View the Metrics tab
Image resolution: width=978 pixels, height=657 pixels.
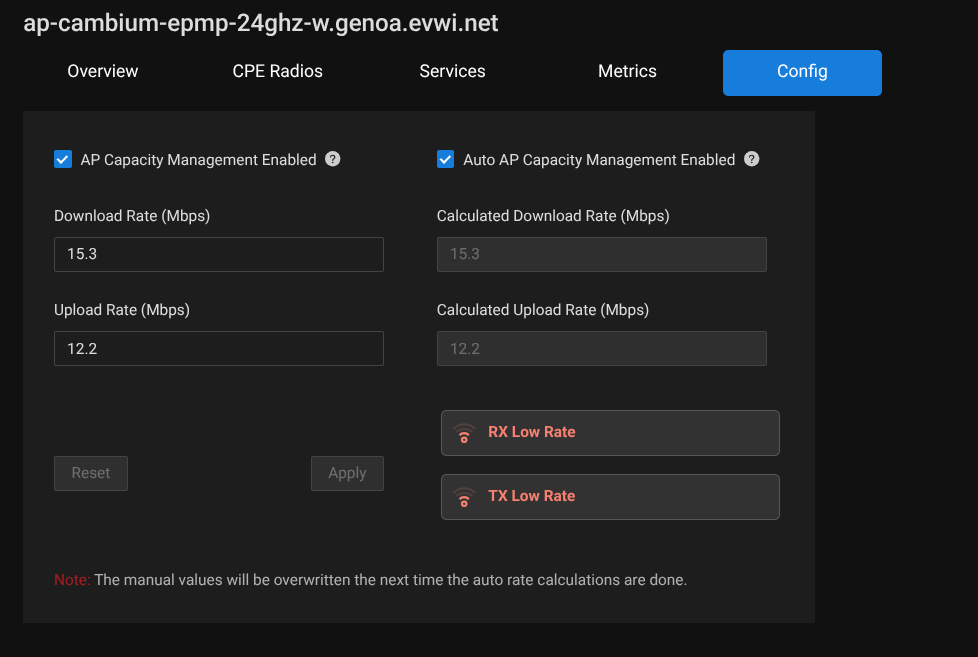pyautogui.click(x=627, y=72)
